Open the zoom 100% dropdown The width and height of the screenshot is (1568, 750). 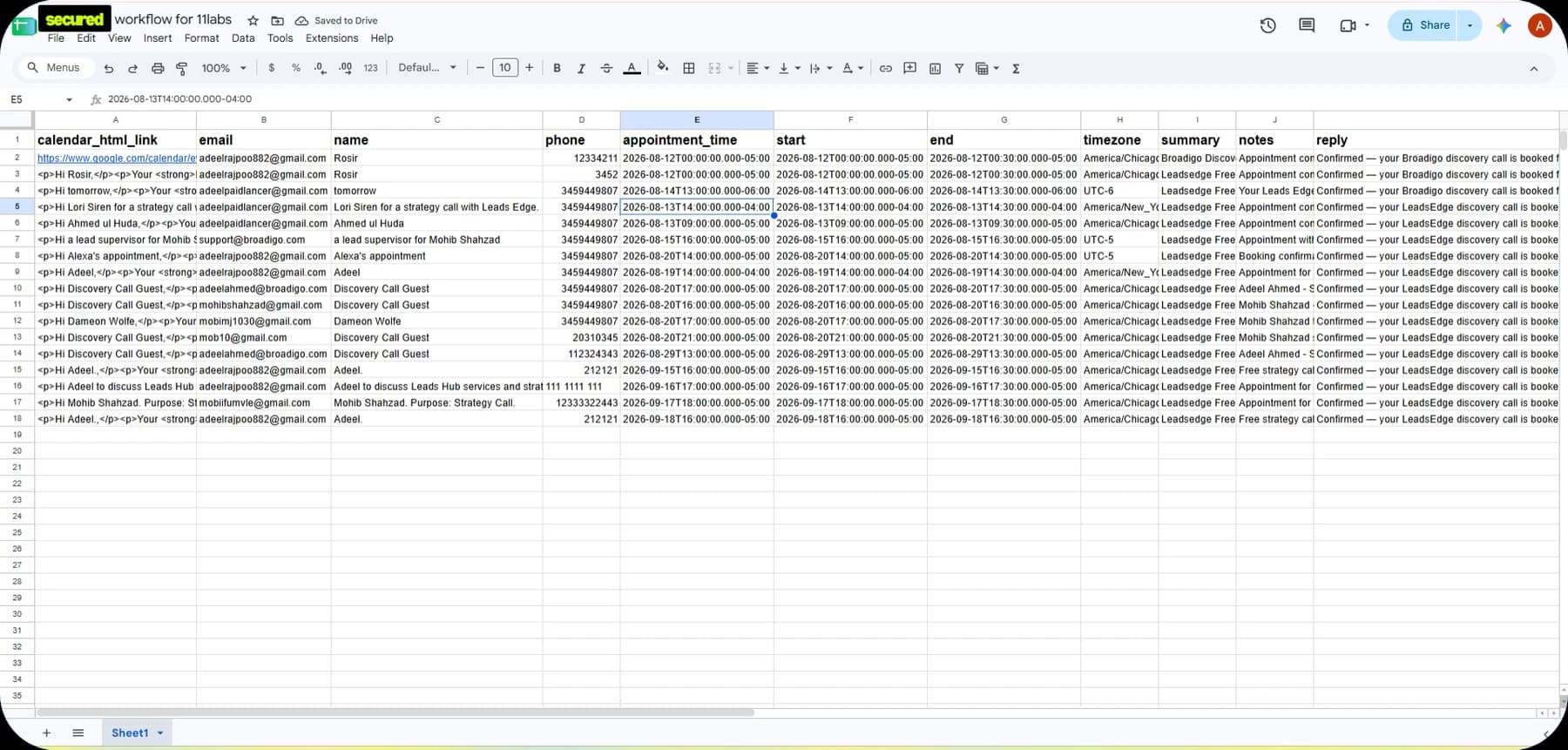(x=225, y=68)
